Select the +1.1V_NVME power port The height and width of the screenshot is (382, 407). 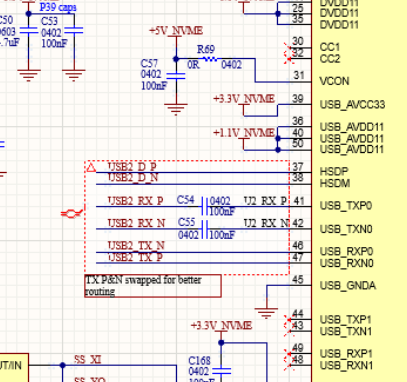[x=244, y=133]
